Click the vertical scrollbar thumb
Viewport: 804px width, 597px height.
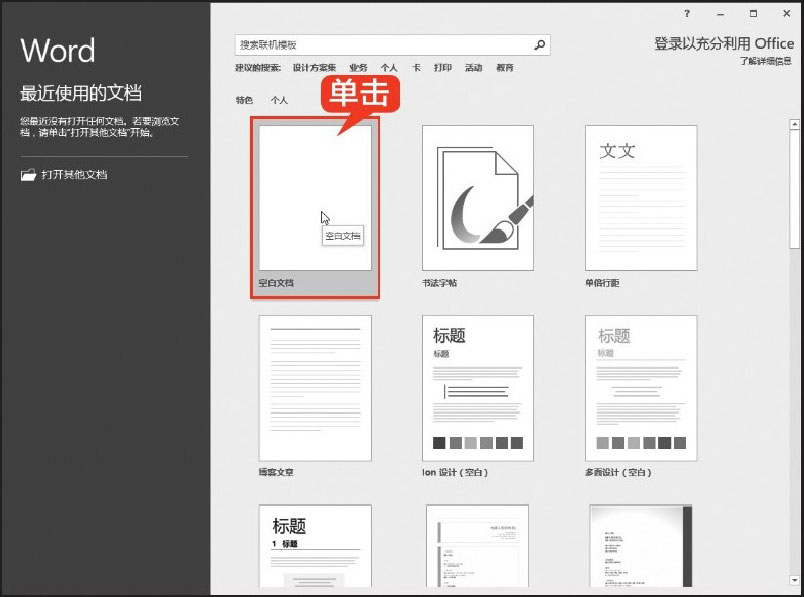[794, 190]
